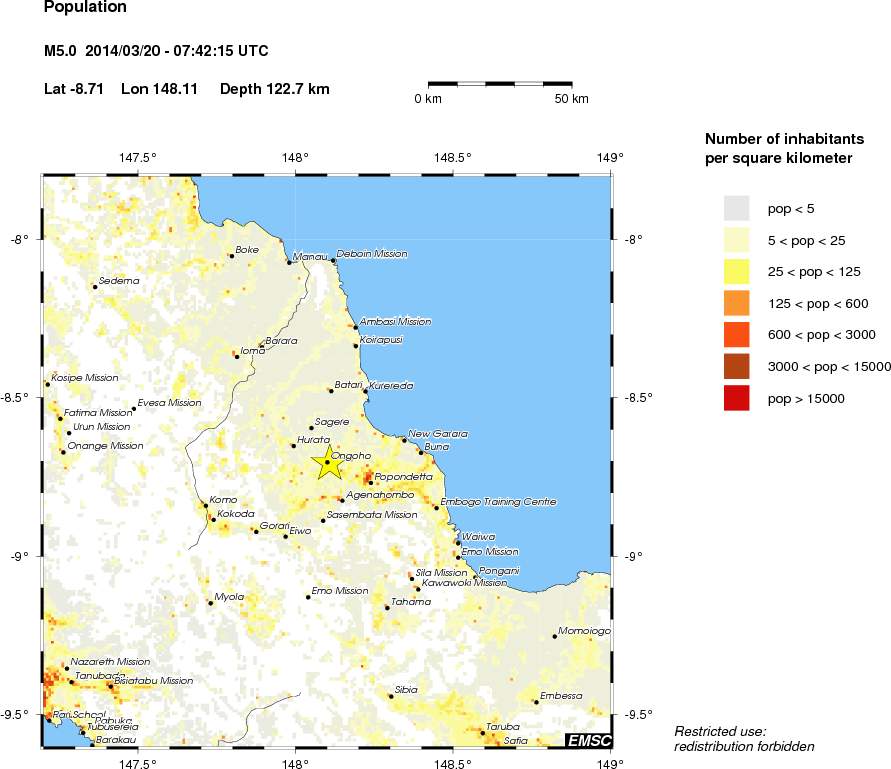Click the Sasembata Mission label
The height and width of the screenshot is (769, 891).
click(373, 515)
